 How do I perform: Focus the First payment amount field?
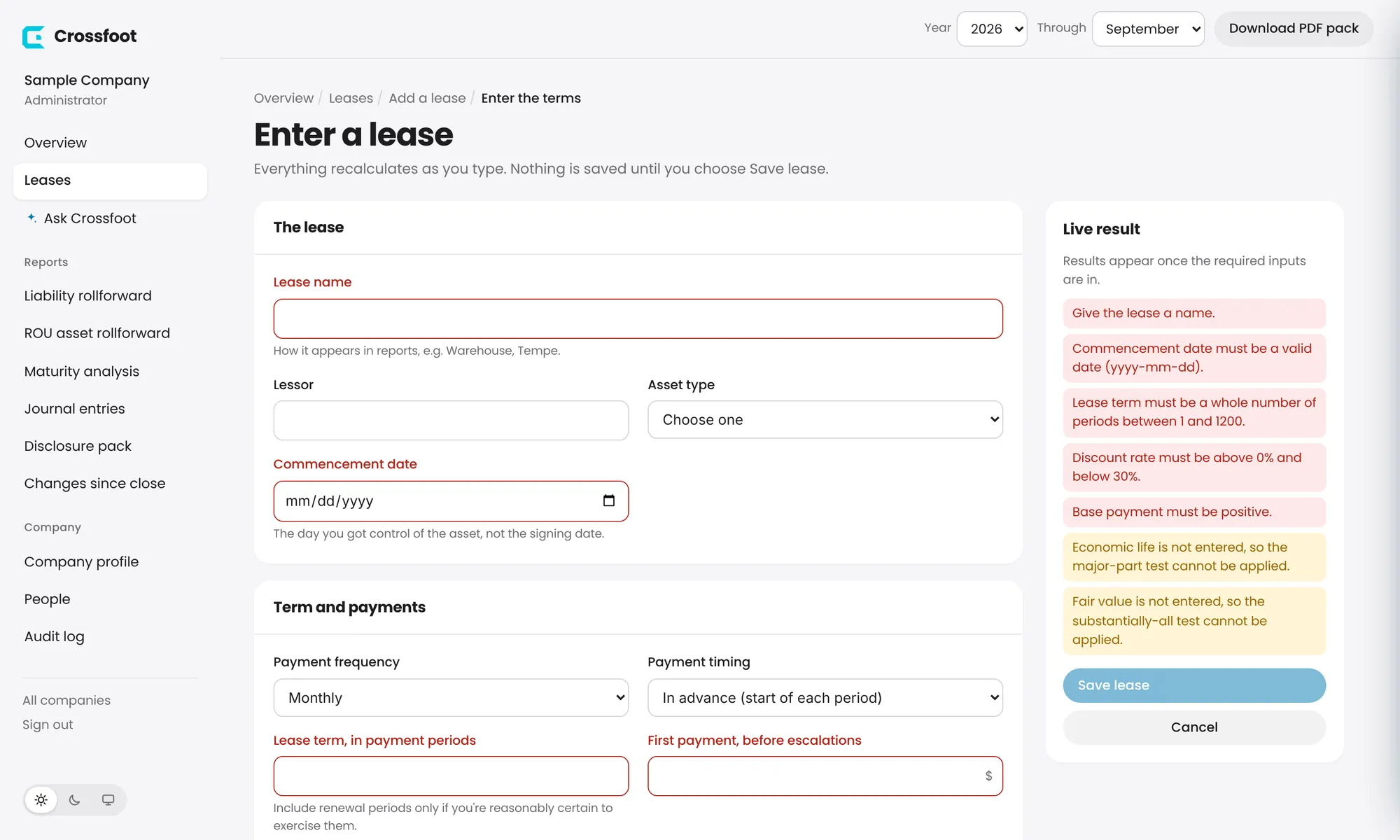coord(825,776)
